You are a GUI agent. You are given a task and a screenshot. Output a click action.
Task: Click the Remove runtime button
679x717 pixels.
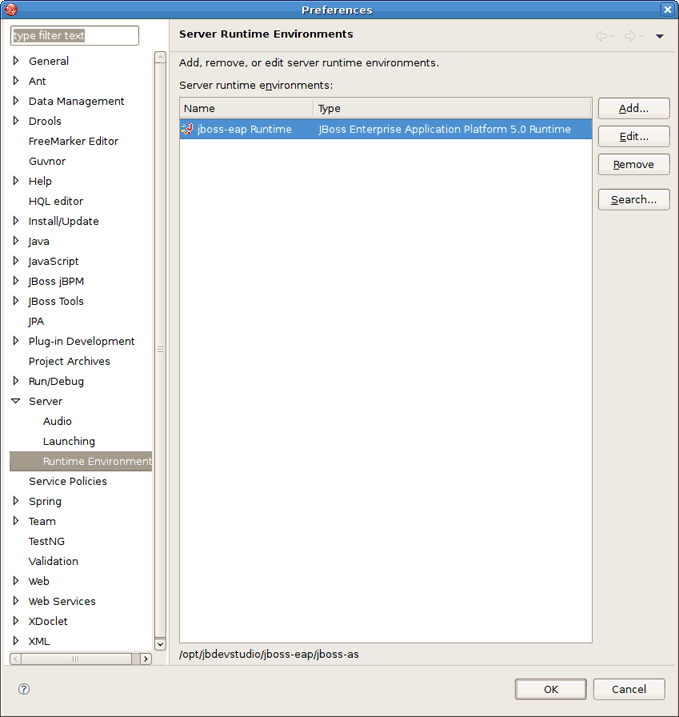634,164
